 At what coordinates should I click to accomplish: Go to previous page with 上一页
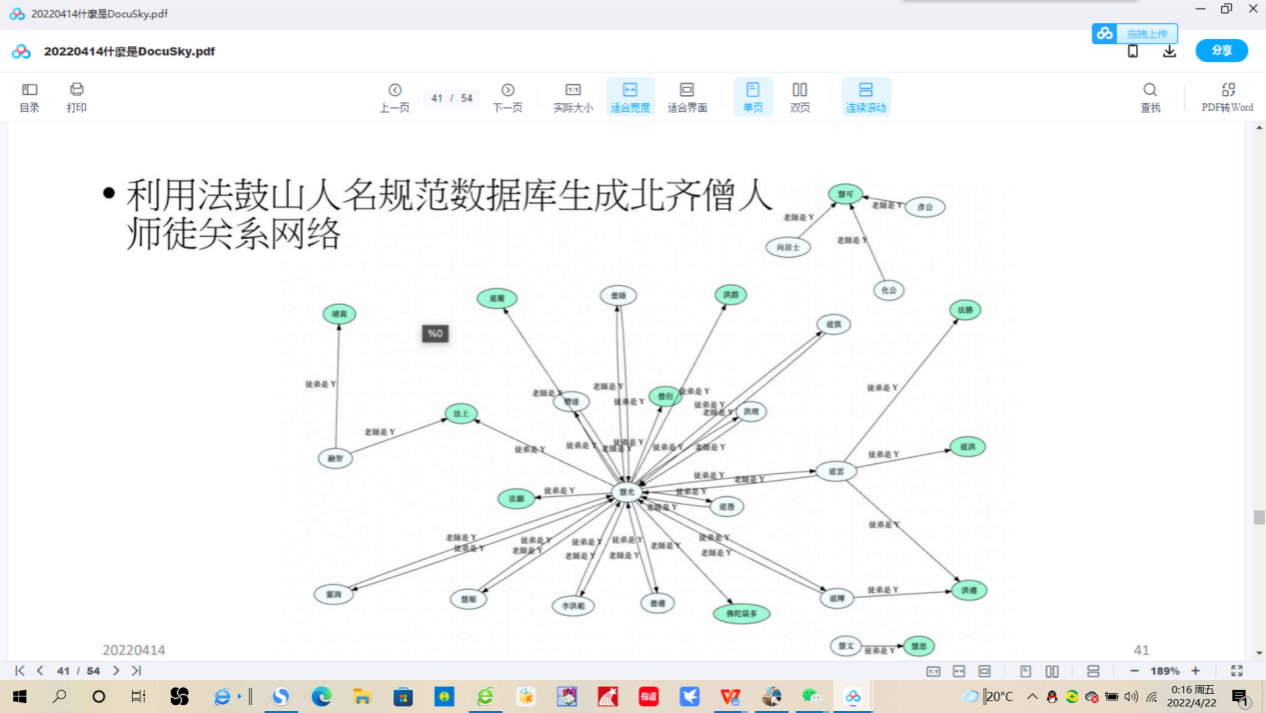[x=394, y=97]
